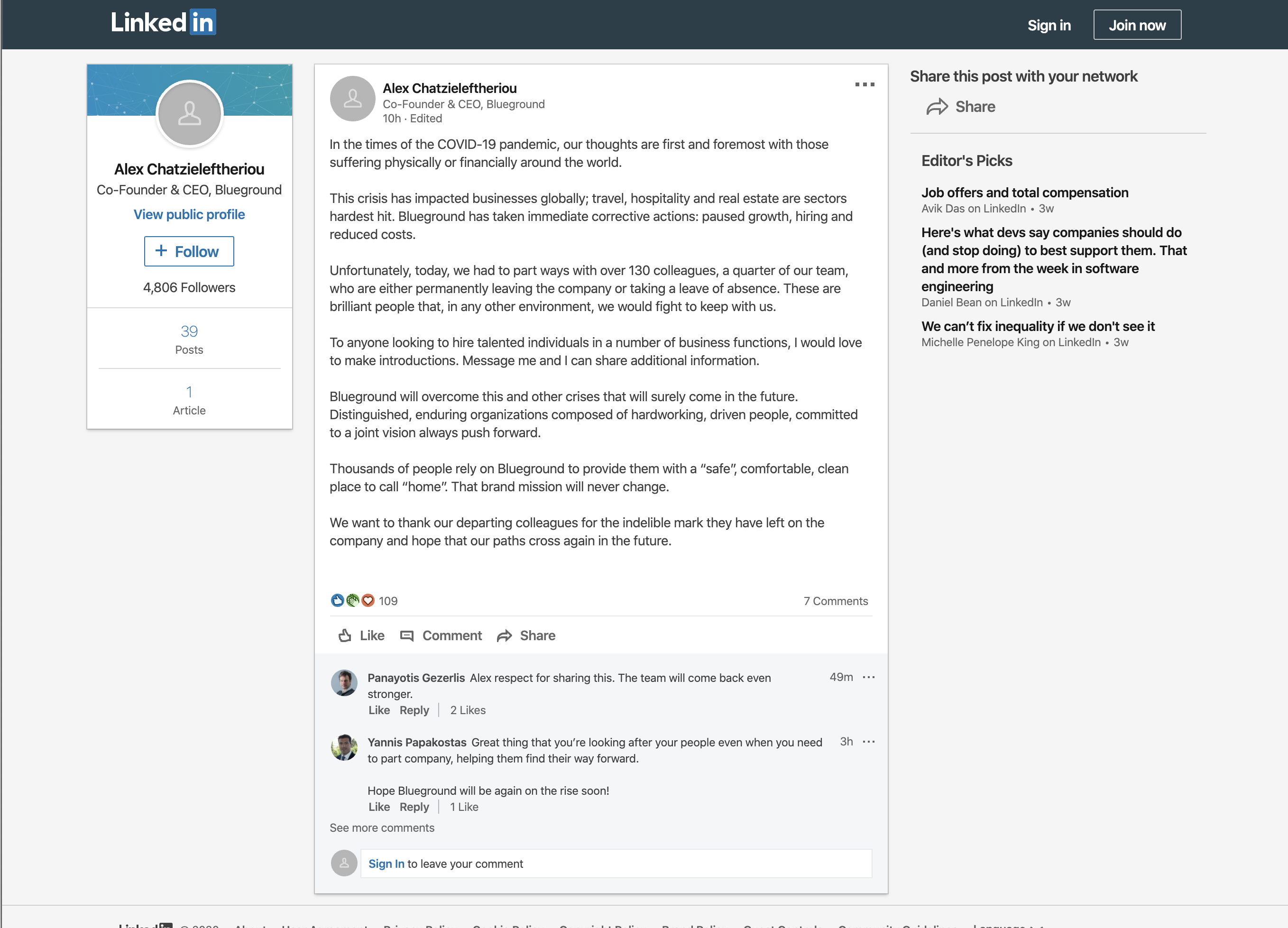Image resolution: width=1288 pixels, height=928 pixels.
Task: Open Job offers and total compensation article
Action: pos(1024,193)
